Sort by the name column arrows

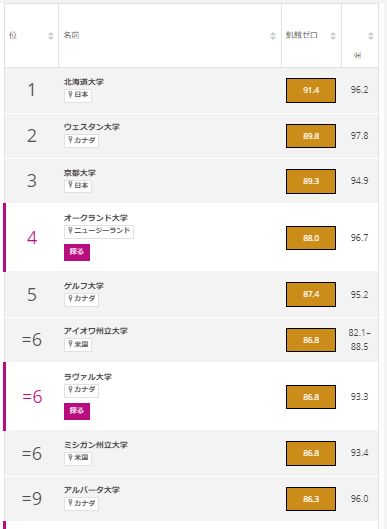click(x=273, y=36)
